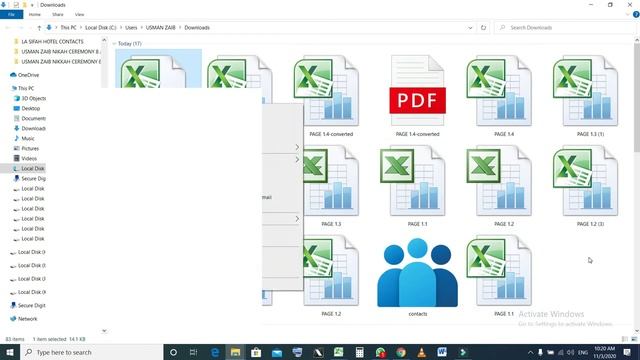
Task: Open the View ribbon tab
Action: click(x=79, y=14)
